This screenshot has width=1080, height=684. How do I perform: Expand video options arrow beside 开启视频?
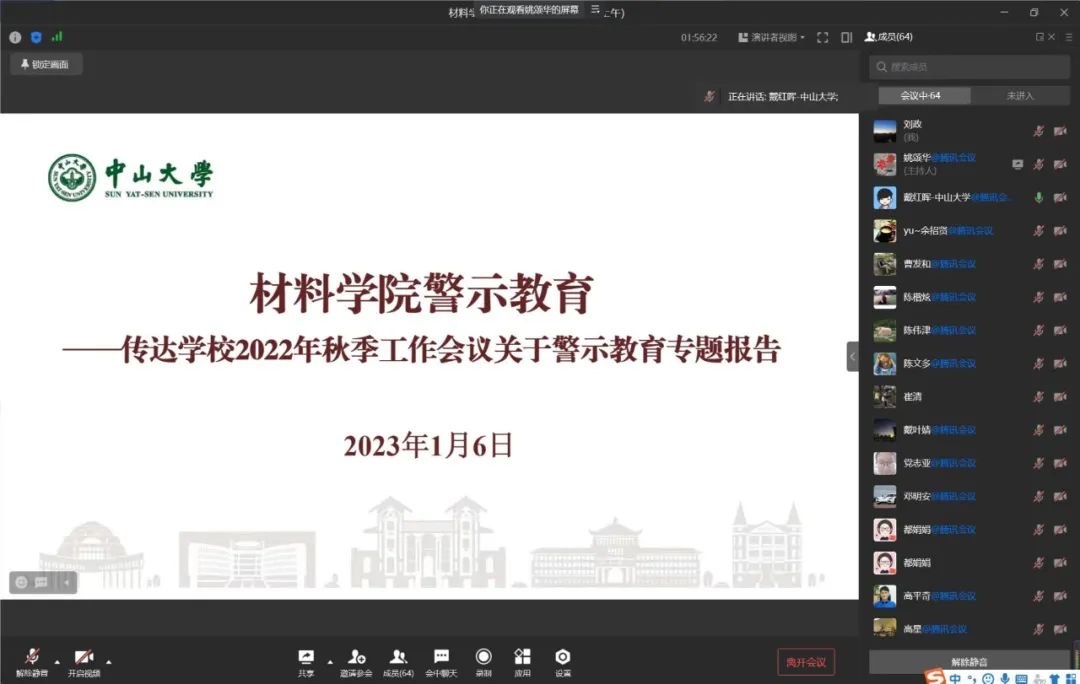click(108, 661)
